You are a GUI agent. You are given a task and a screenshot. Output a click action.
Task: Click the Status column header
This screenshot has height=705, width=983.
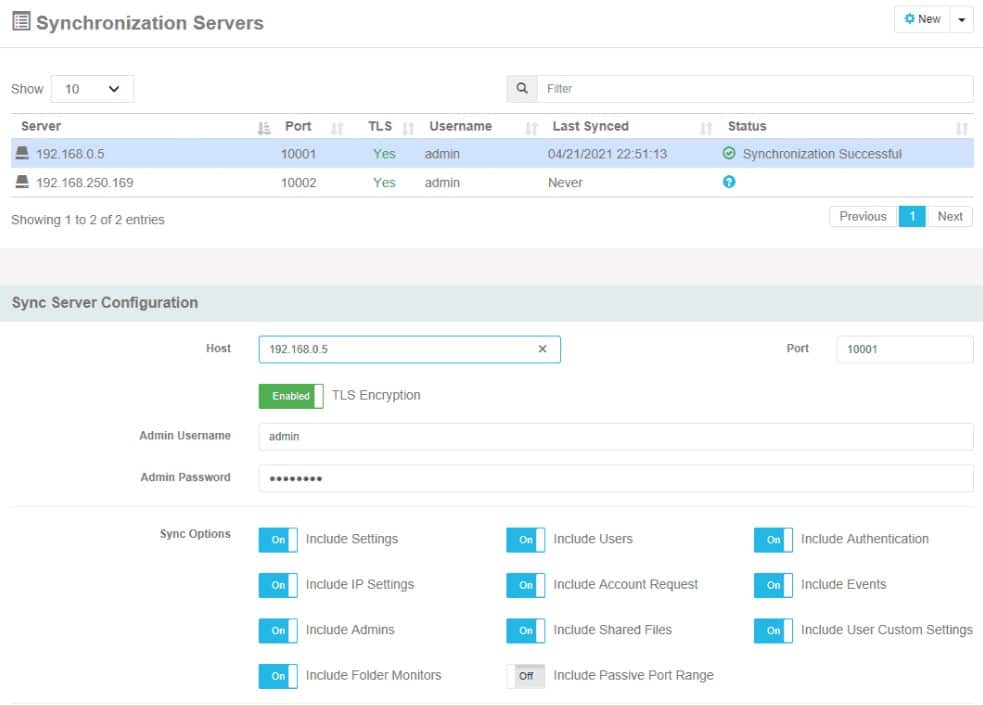click(x=747, y=126)
